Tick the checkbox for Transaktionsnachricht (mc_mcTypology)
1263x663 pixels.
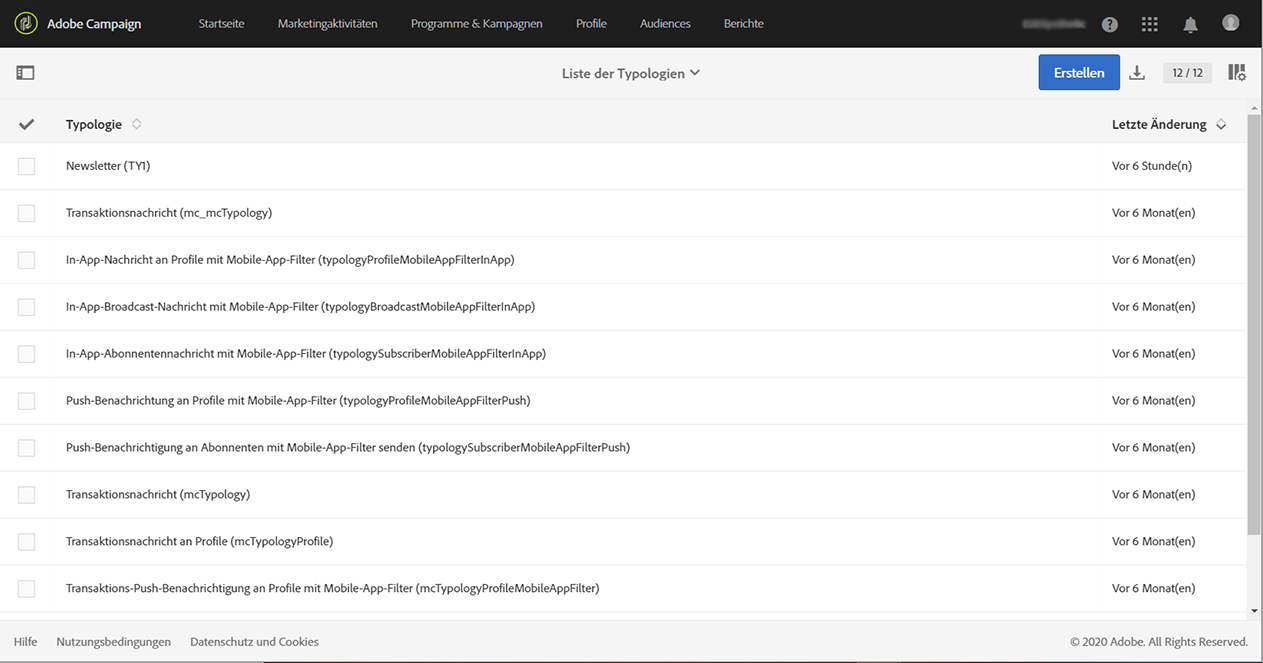[26, 213]
